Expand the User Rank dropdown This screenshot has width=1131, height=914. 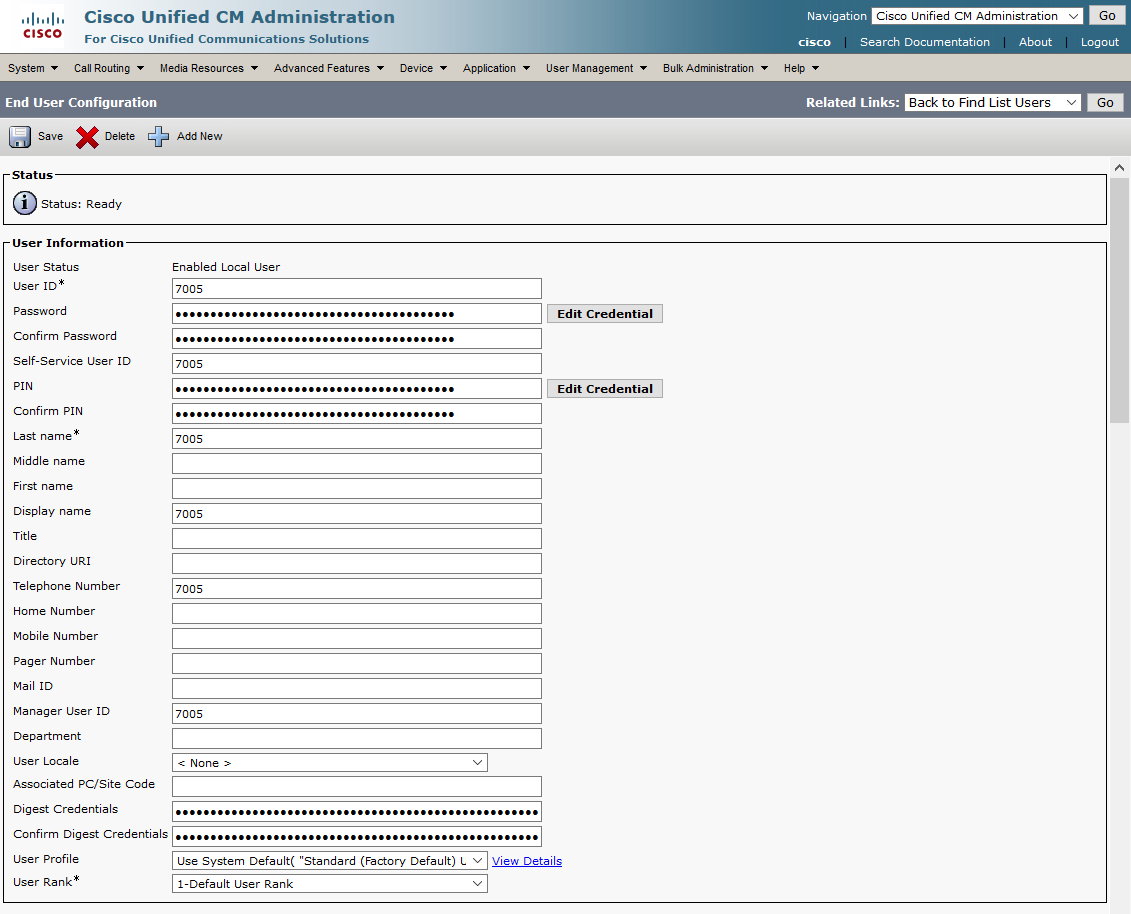pos(329,884)
